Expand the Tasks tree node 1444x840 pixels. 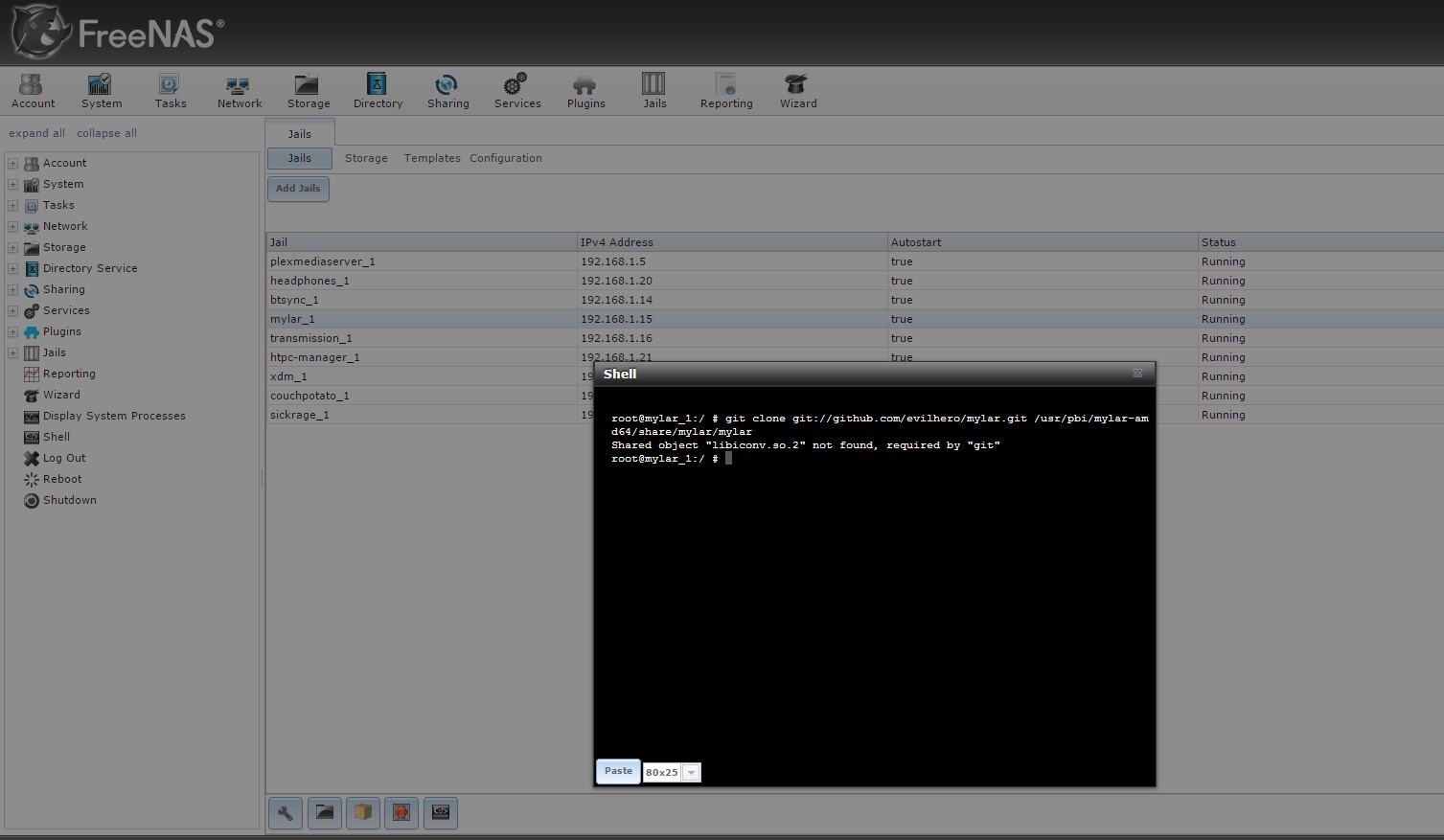click(x=12, y=205)
